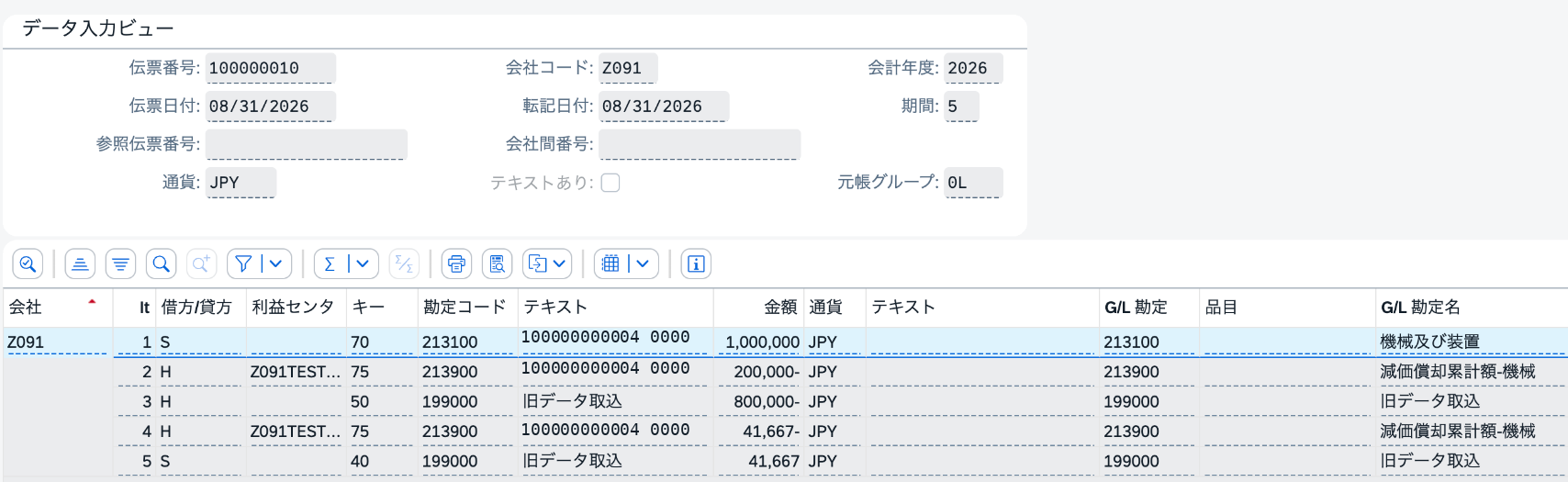Click the 利益センタ column header
This screenshot has height=482, width=1568.
pyautogui.click(x=296, y=308)
